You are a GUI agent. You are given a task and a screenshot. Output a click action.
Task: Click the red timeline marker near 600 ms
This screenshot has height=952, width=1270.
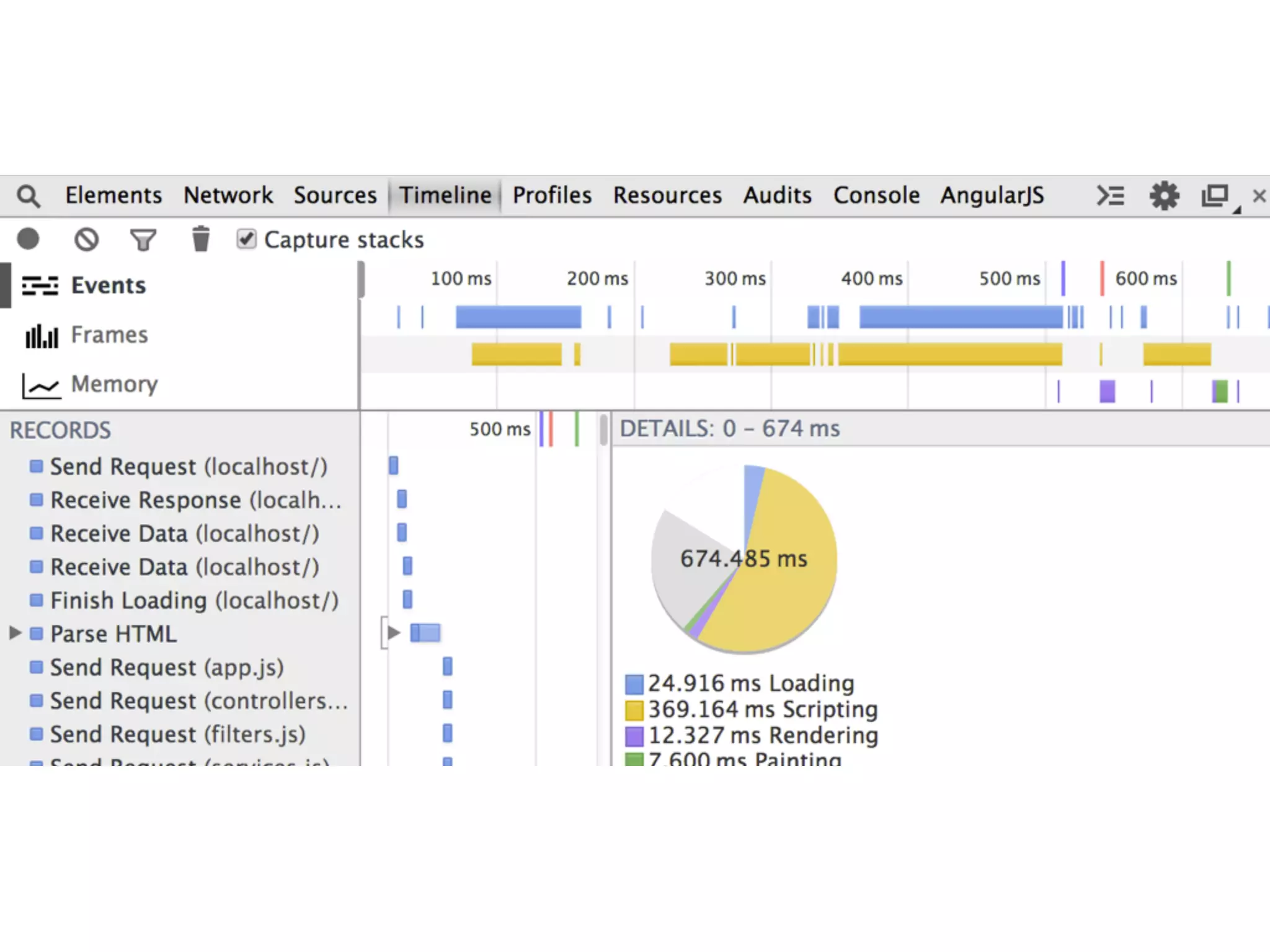tap(1102, 279)
